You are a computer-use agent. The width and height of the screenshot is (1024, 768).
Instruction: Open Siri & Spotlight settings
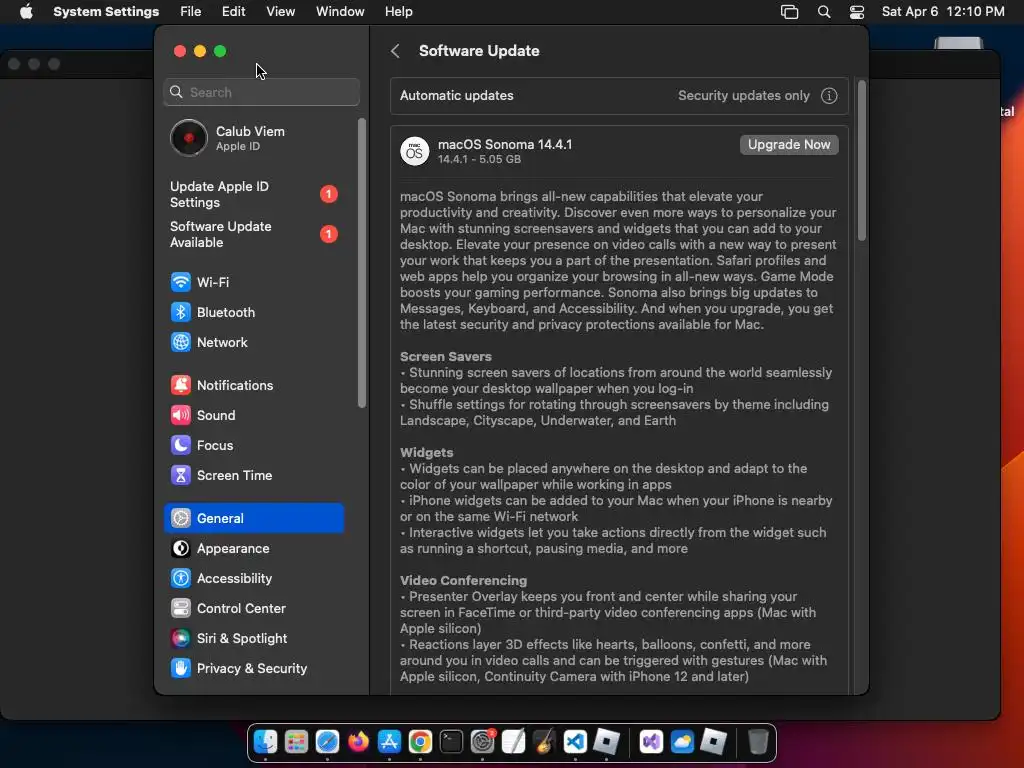pos(253,639)
